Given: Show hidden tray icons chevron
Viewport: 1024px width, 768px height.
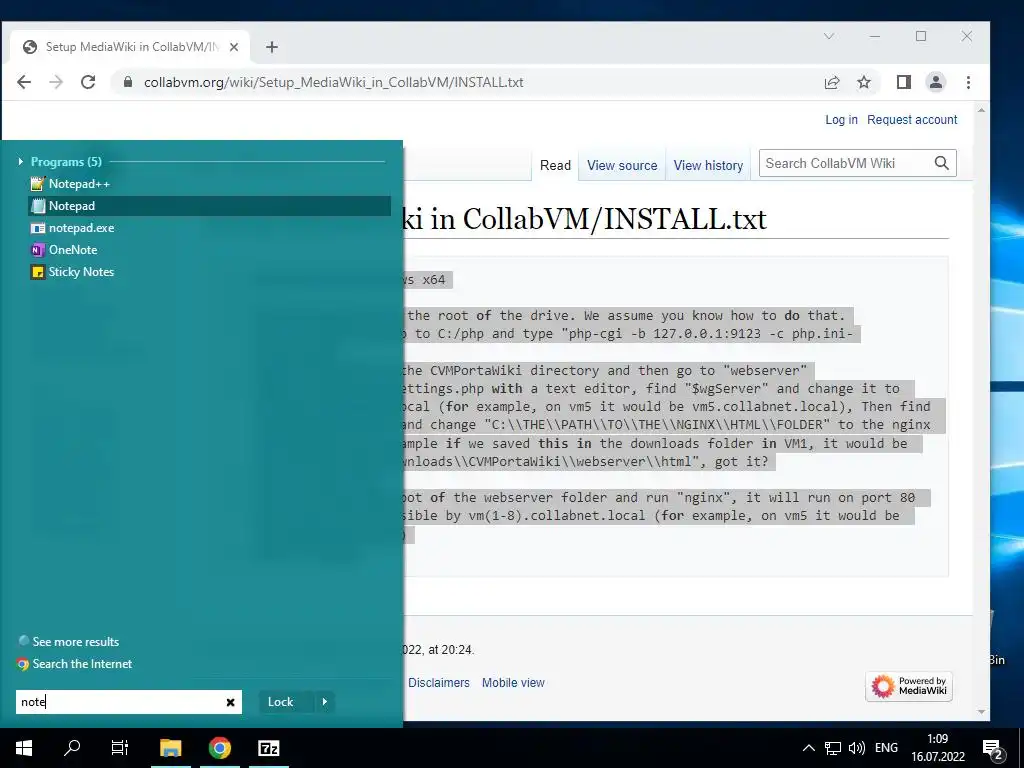Looking at the screenshot, I should 808,748.
